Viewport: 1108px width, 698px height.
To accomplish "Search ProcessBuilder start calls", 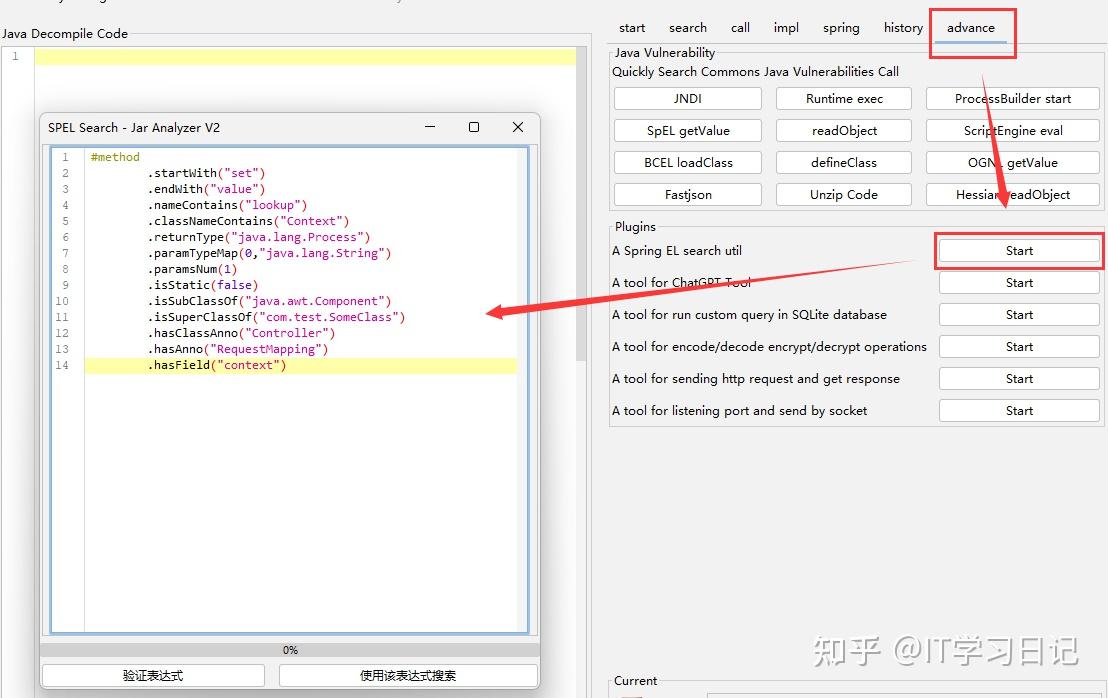I will click(1013, 99).
